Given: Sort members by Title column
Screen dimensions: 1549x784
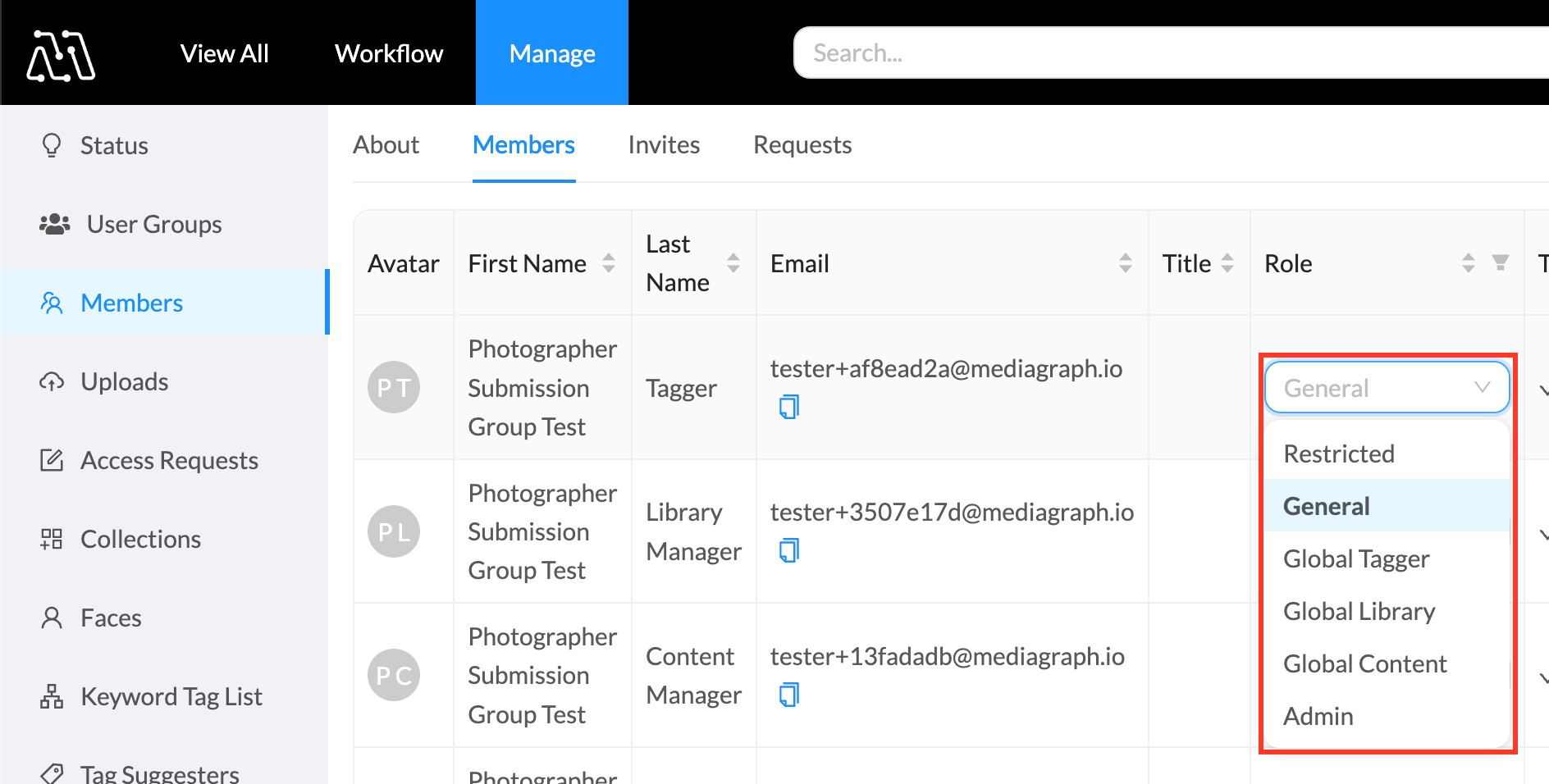Looking at the screenshot, I should pos(1227,263).
